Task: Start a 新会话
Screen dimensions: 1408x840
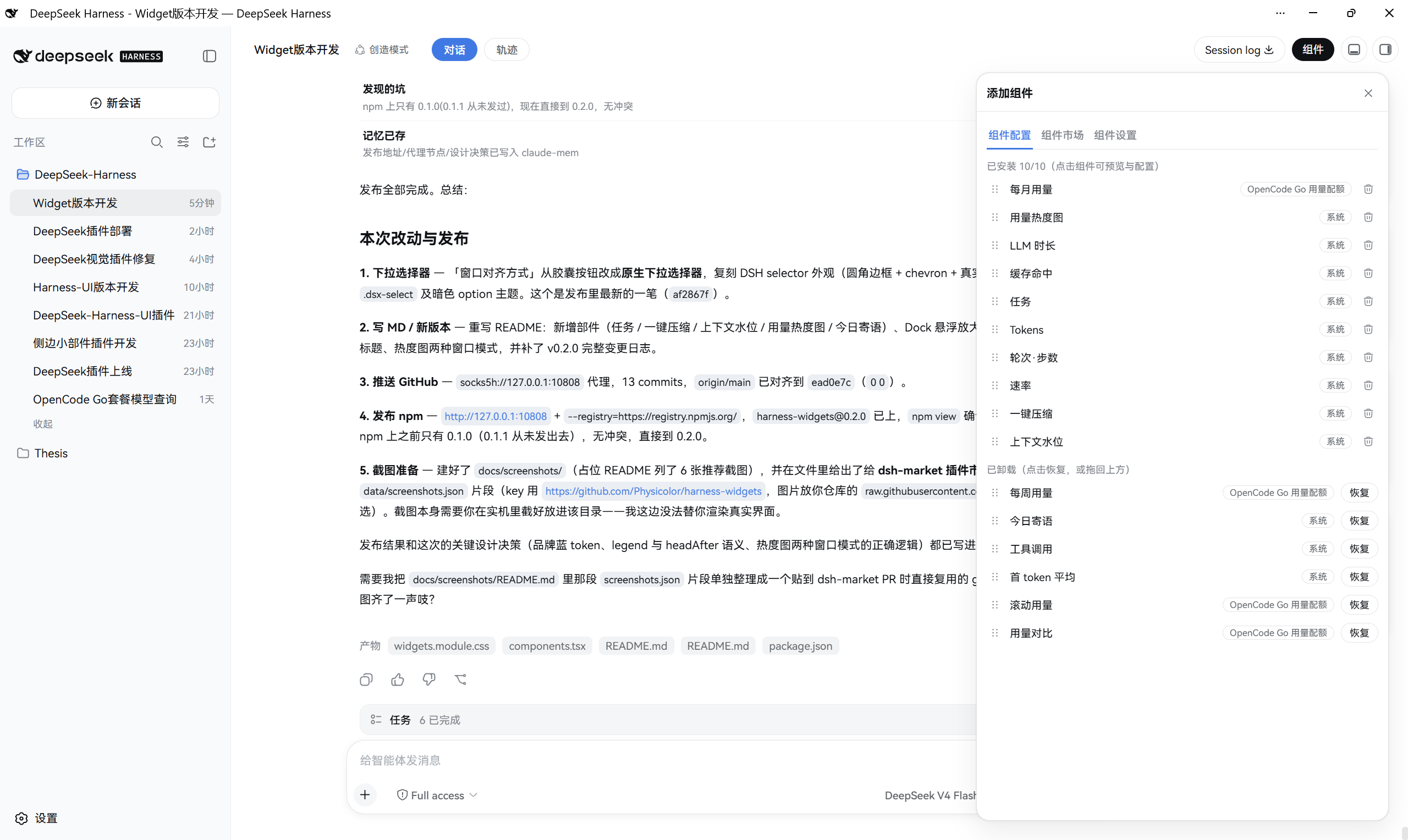Action: [116, 103]
